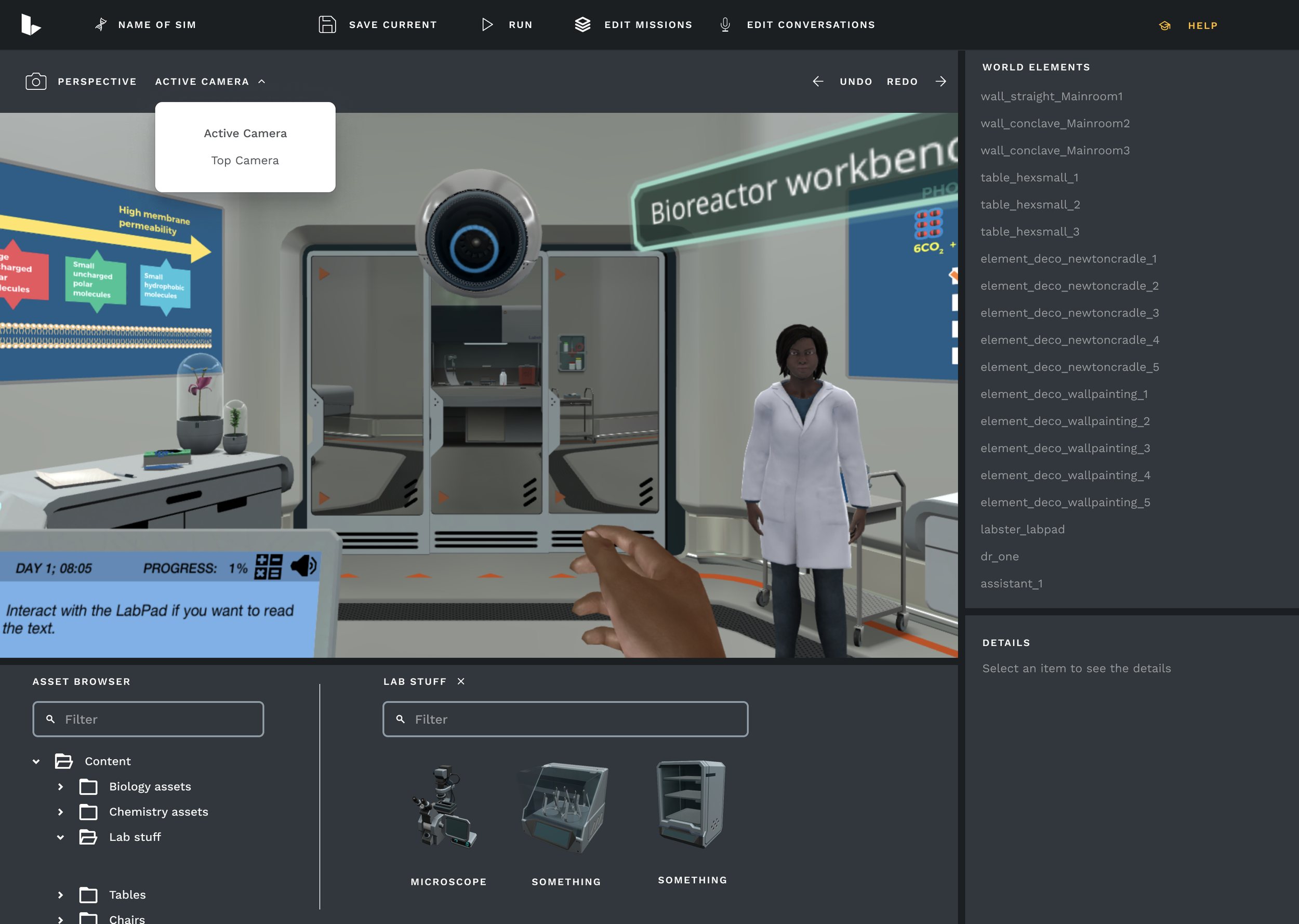The height and width of the screenshot is (924, 1299).
Task: Open the Active Camera dropdown
Action: coord(210,82)
